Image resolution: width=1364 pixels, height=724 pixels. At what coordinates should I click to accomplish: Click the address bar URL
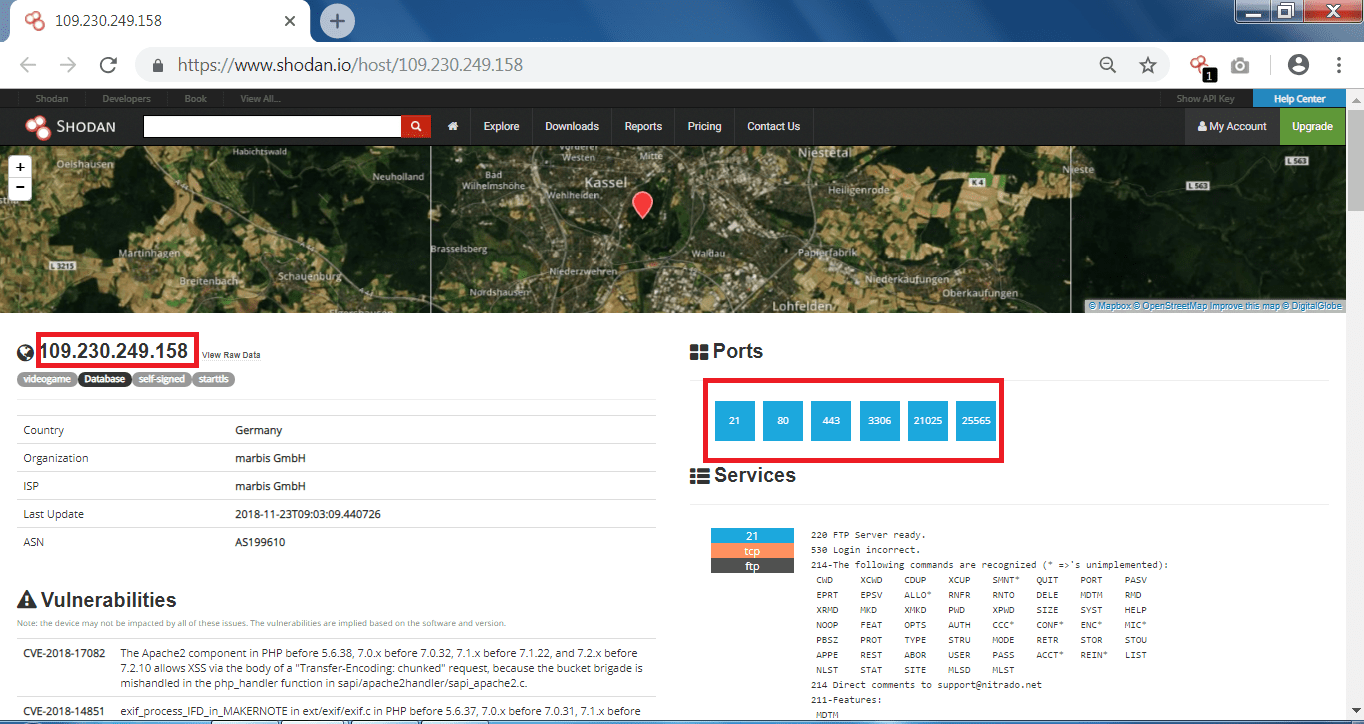pyautogui.click(x=350, y=65)
